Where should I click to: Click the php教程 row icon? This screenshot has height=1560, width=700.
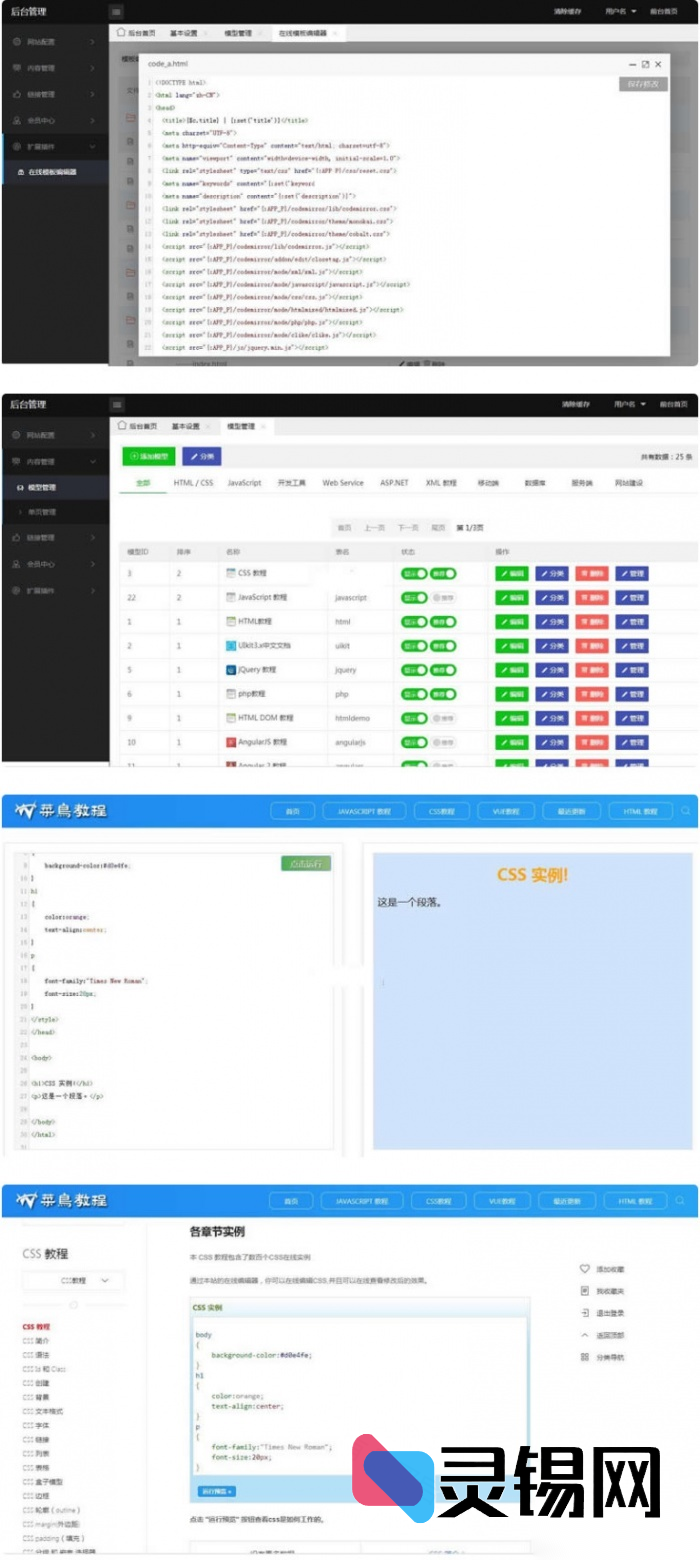[x=231, y=693]
